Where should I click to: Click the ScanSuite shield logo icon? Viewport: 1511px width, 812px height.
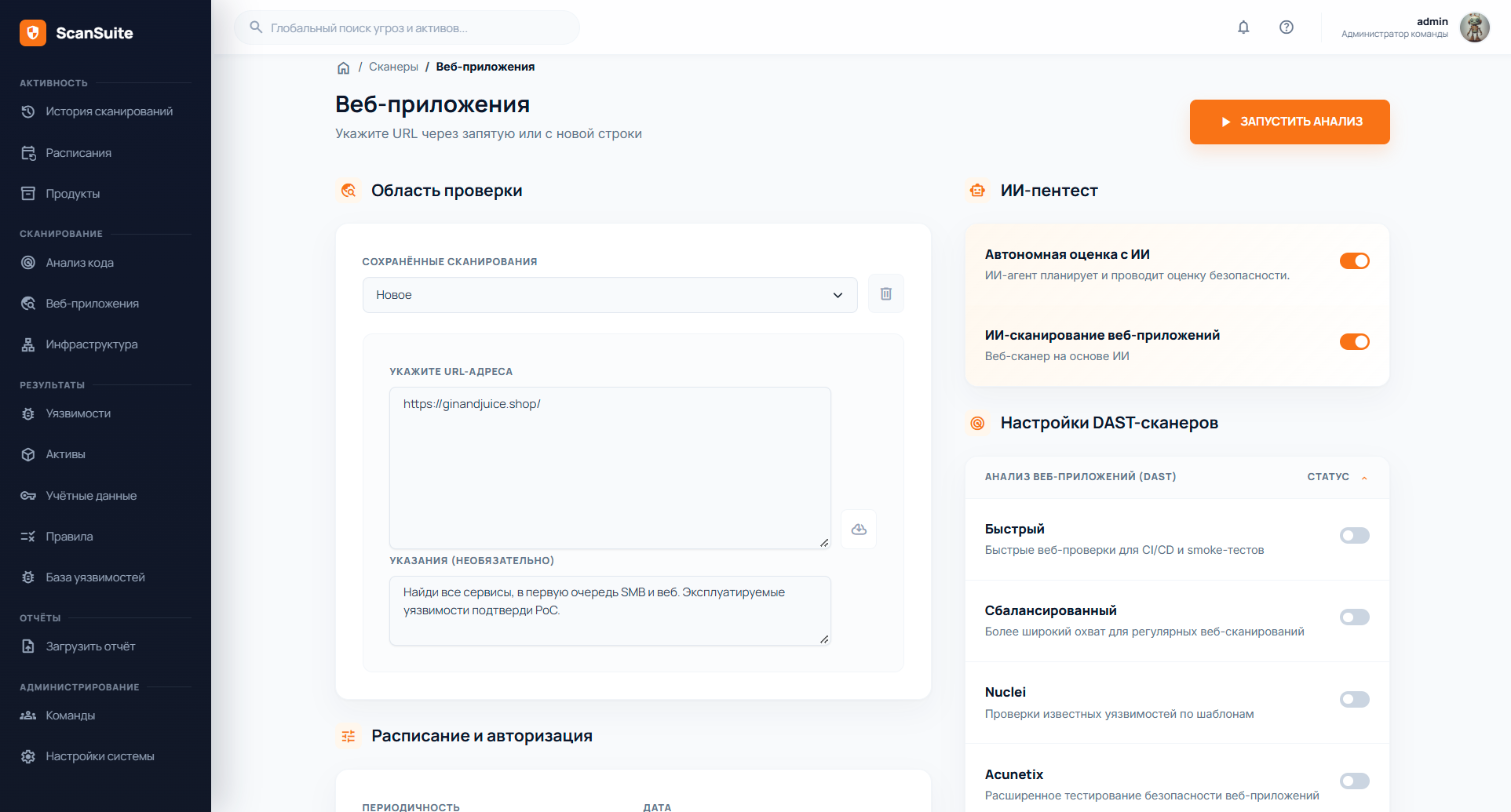pos(33,33)
